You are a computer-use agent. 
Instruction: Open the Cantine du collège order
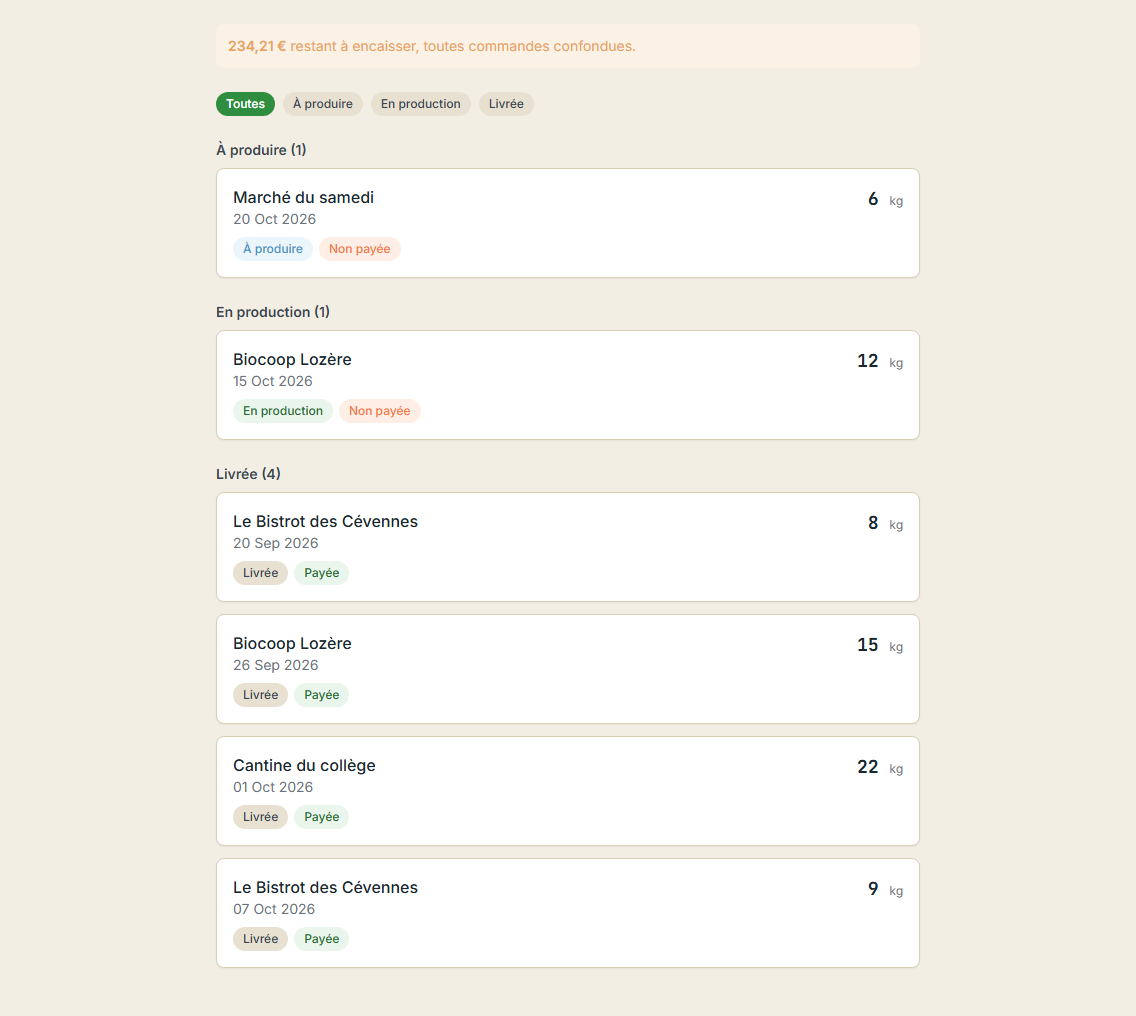(x=568, y=791)
